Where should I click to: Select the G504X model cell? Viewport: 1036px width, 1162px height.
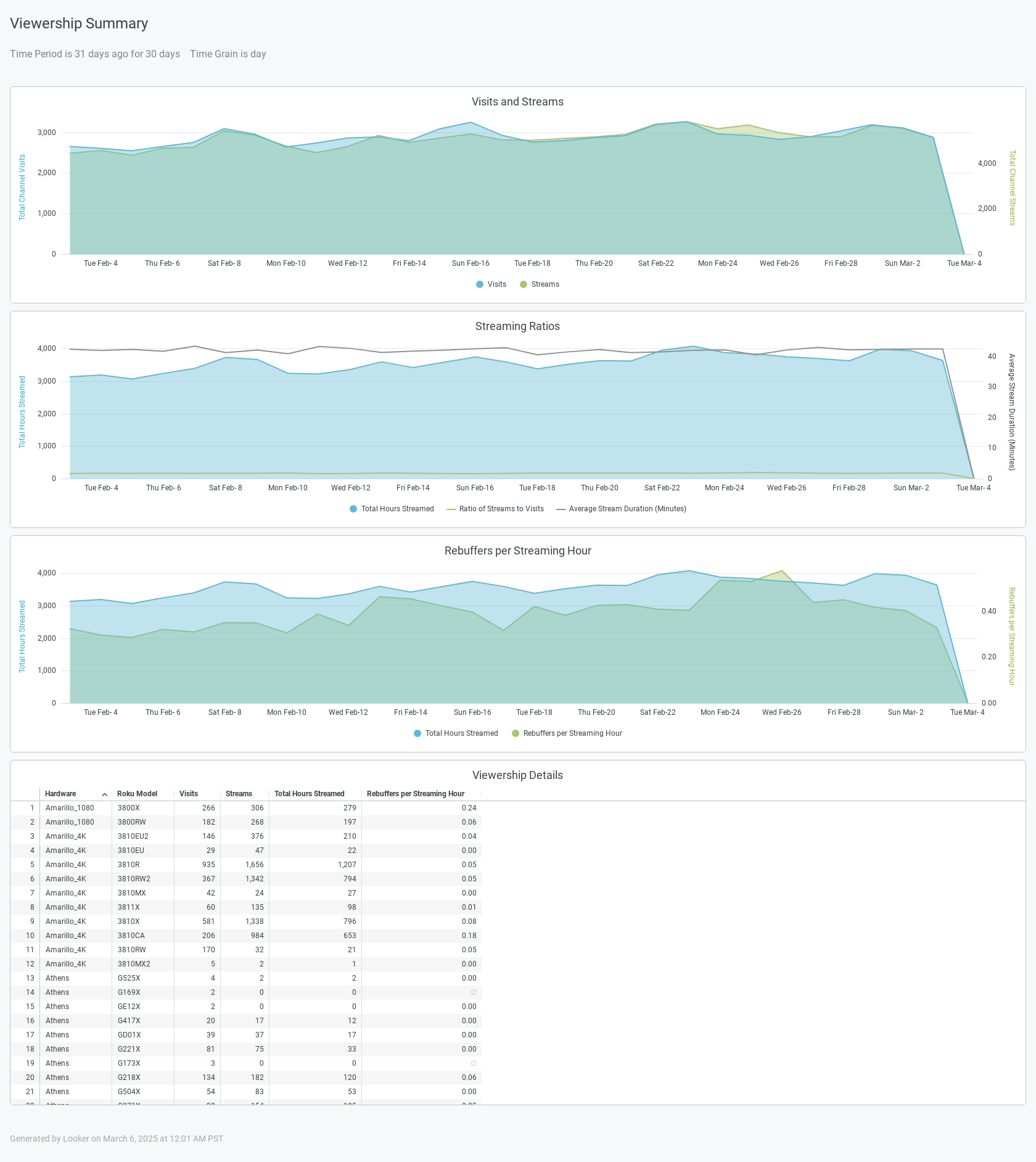143,1092
